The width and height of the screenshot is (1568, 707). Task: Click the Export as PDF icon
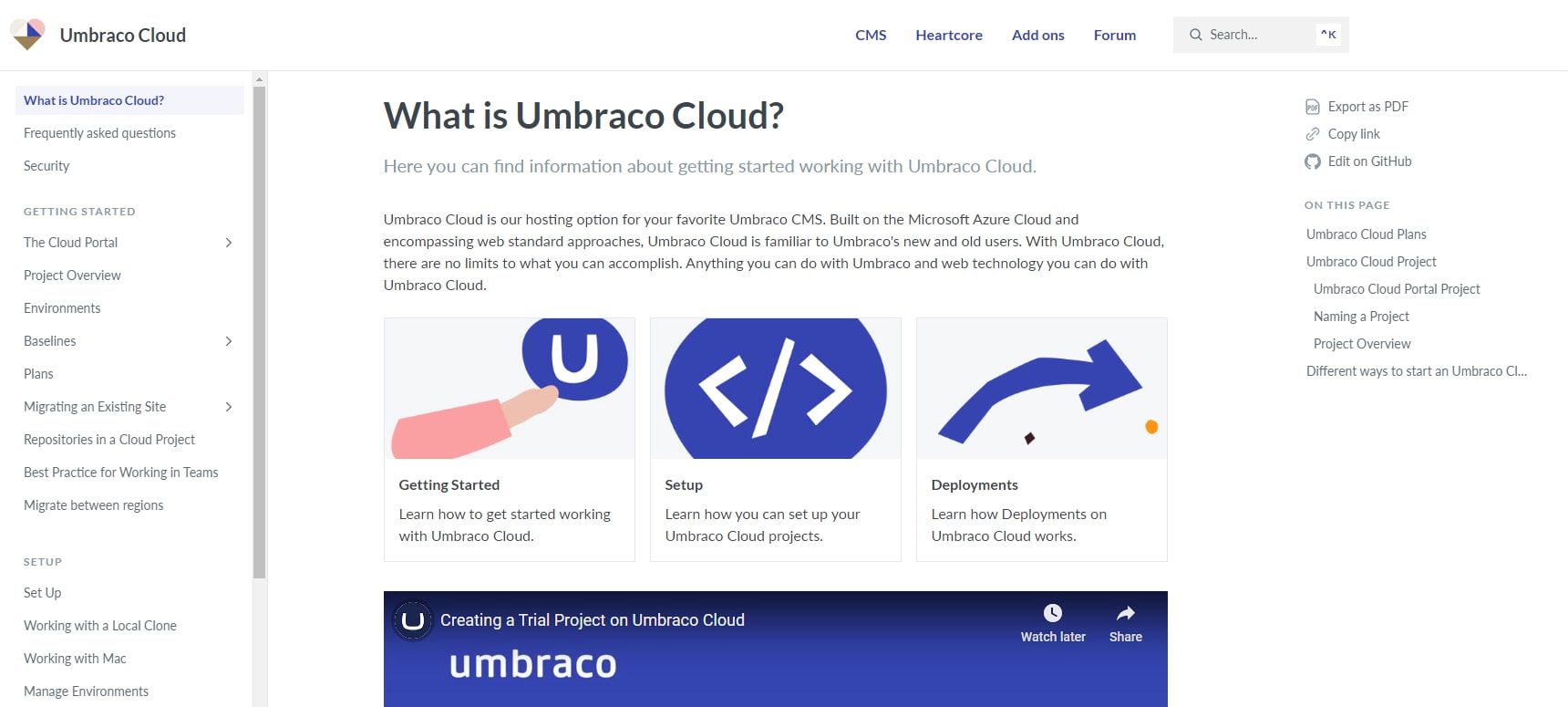[1313, 107]
